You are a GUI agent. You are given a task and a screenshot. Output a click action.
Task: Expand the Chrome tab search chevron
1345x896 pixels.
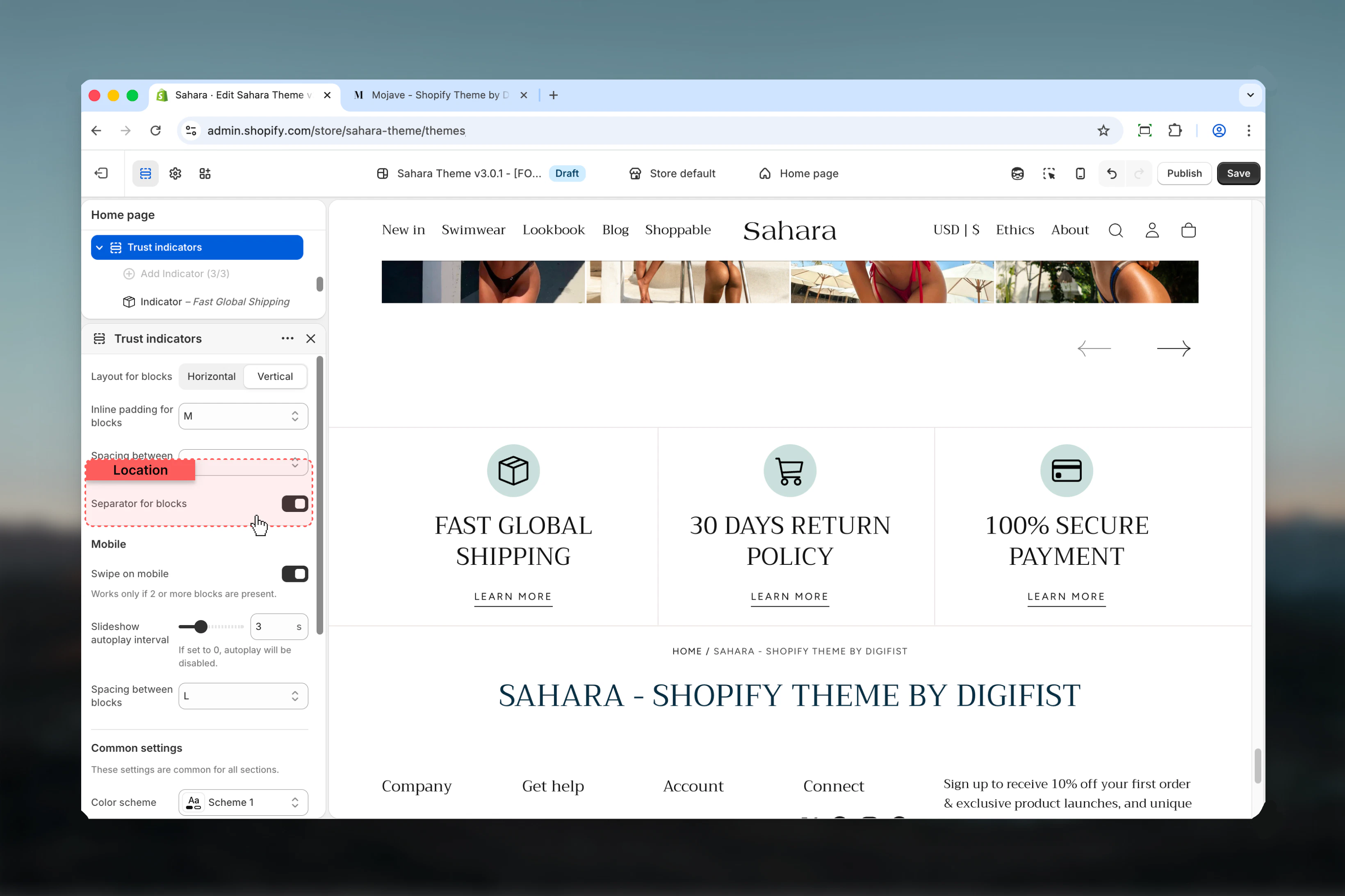pyautogui.click(x=1250, y=95)
